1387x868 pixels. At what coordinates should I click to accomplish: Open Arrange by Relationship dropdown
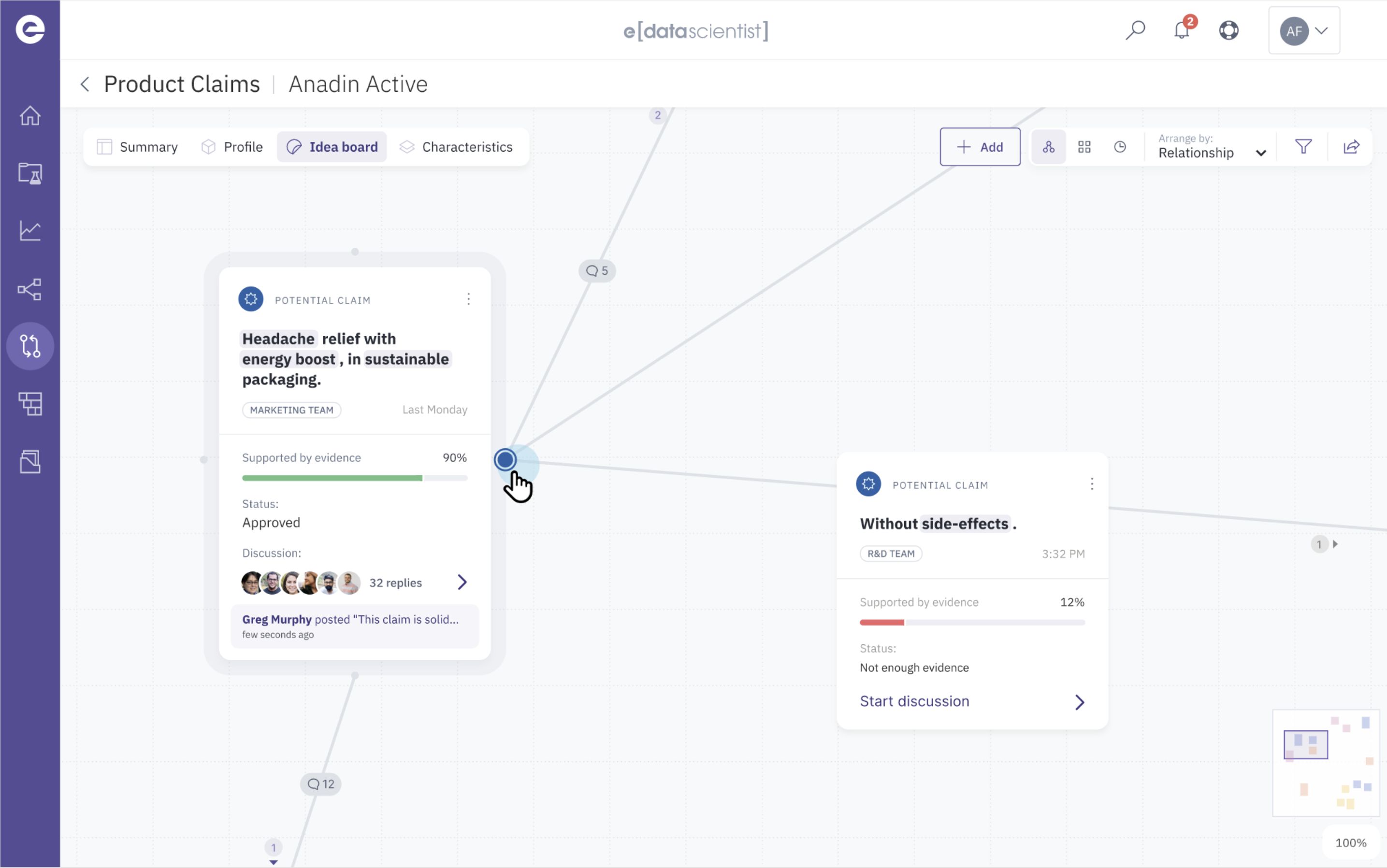(x=1212, y=147)
